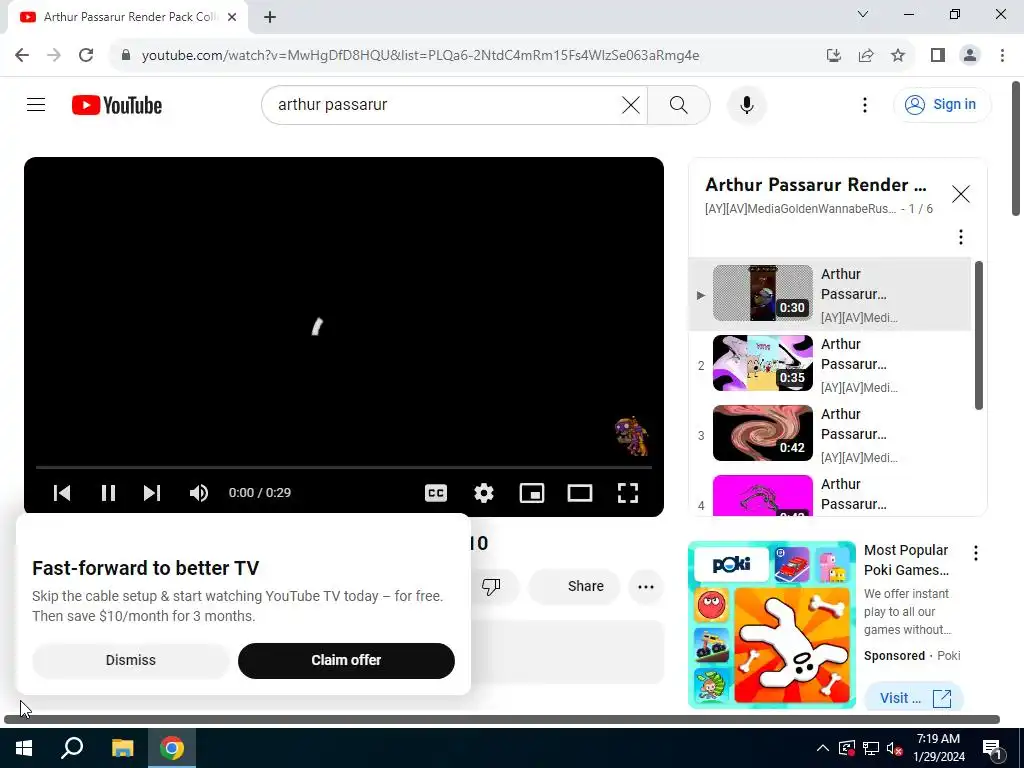Select playlist video 3 with 0:42 duration
This screenshot has width=1024, height=768.
(829, 434)
